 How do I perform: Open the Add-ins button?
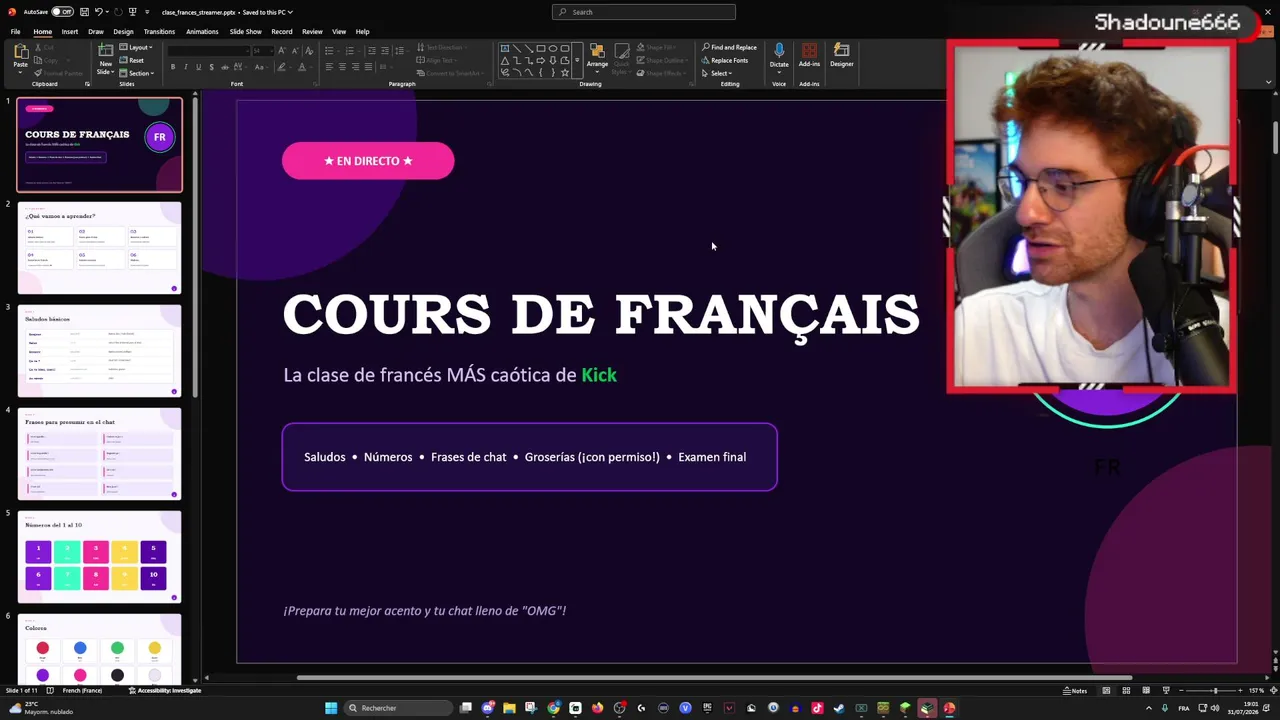tap(809, 57)
